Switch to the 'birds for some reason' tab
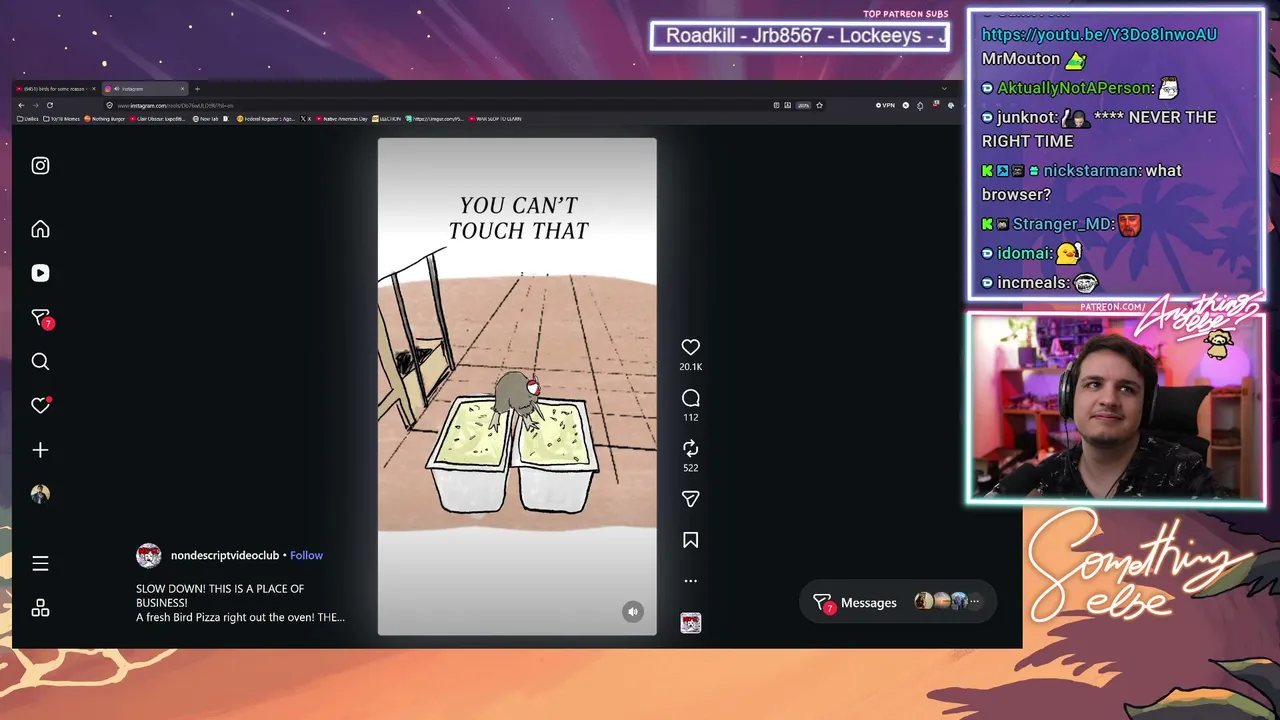The height and width of the screenshot is (720, 1280). click(x=55, y=89)
